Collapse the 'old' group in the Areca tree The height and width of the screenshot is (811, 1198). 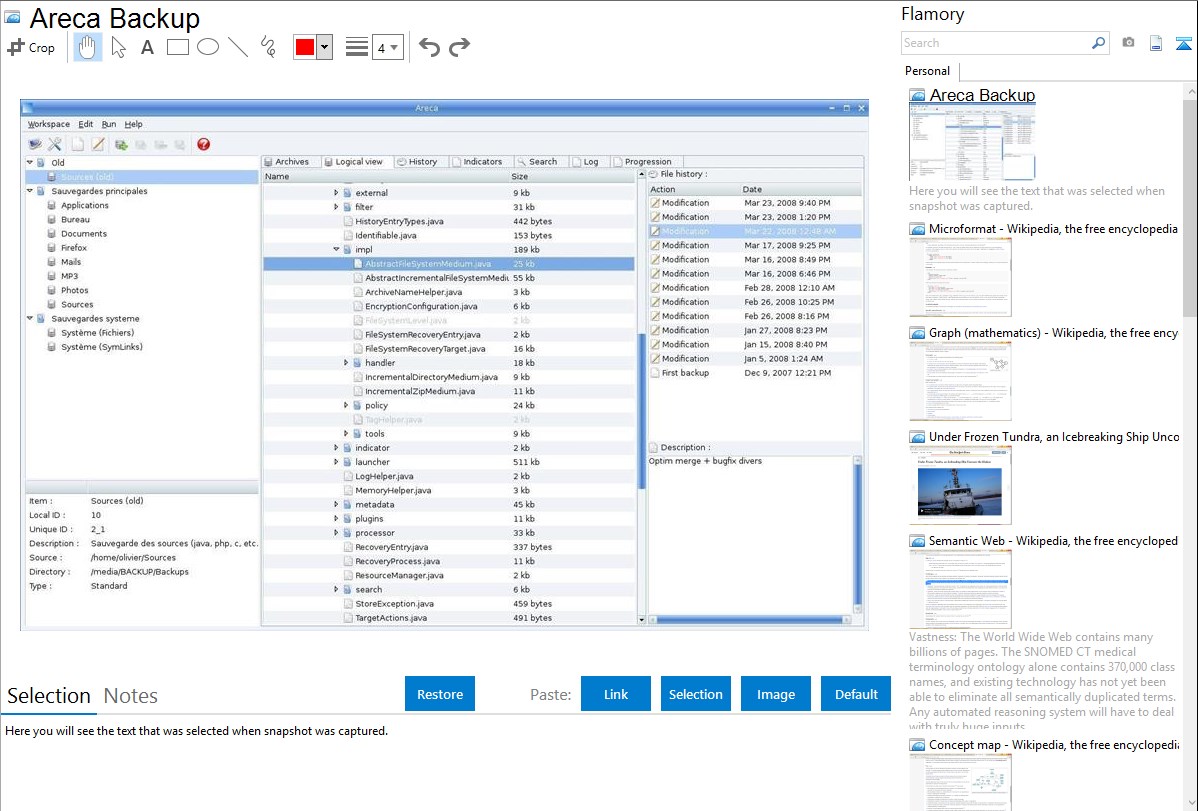click(30, 162)
